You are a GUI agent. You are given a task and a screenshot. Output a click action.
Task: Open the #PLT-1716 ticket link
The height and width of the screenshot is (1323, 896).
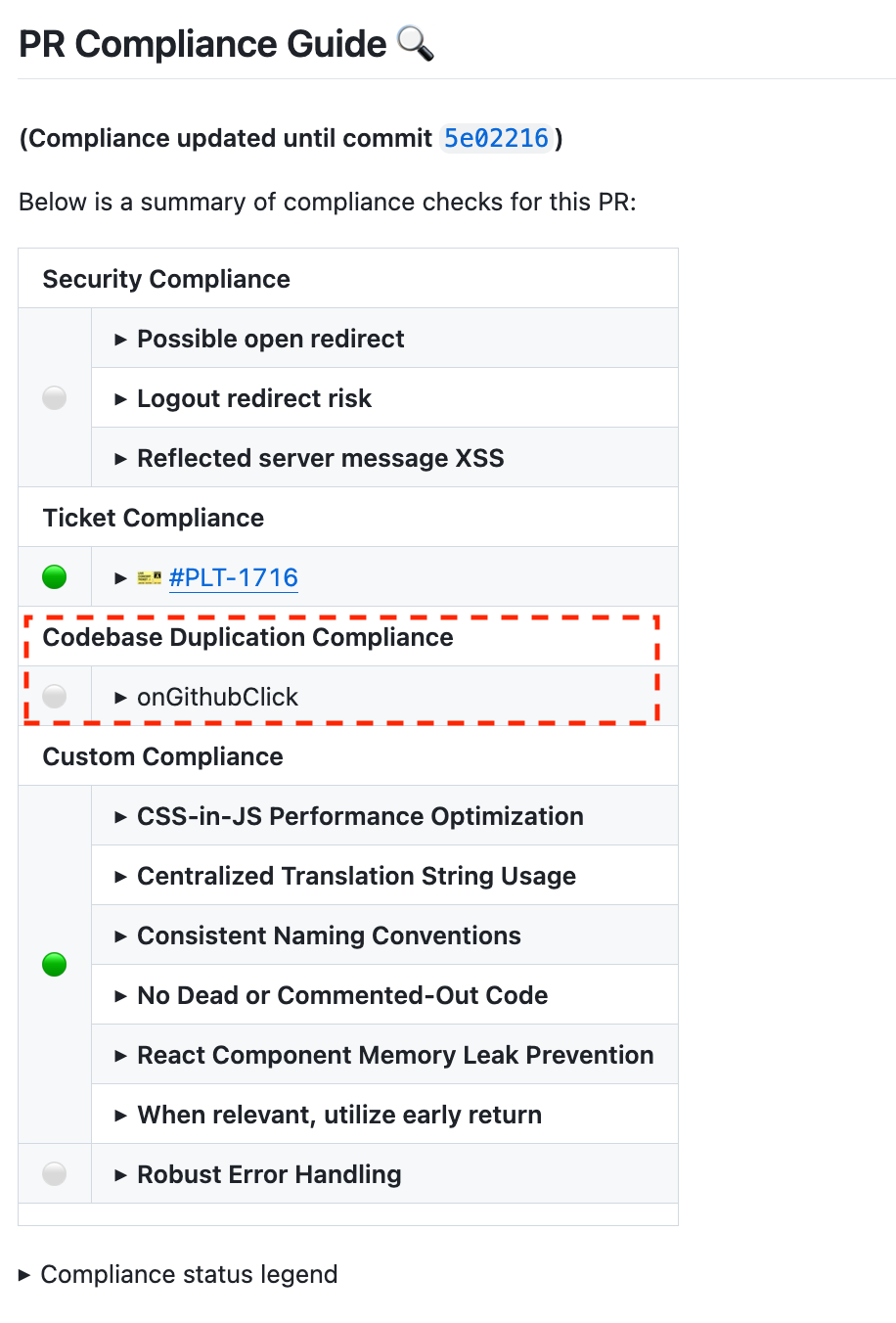point(233,578)
